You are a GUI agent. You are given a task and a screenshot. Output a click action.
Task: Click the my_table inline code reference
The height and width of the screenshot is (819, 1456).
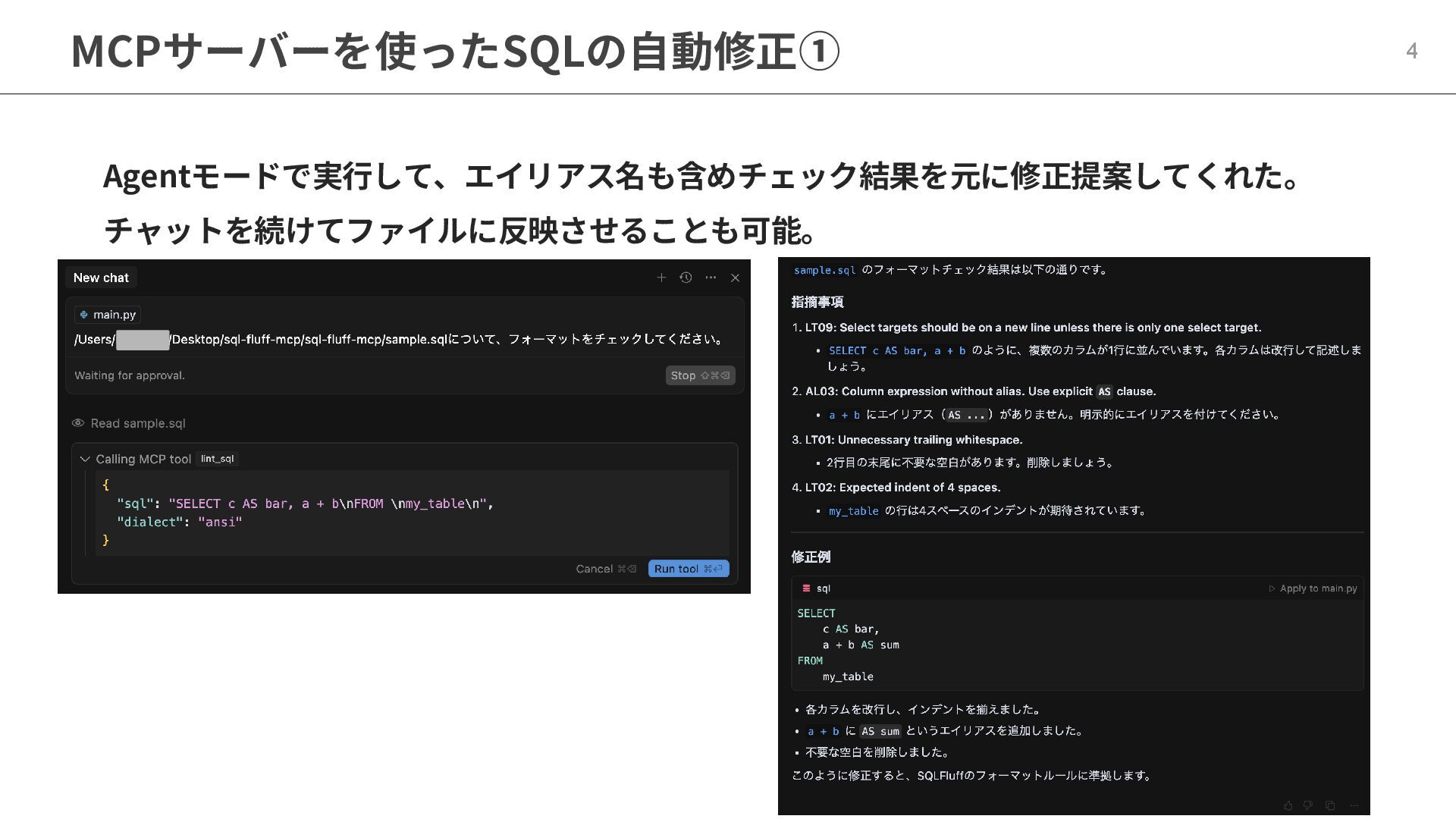(853, 511)
